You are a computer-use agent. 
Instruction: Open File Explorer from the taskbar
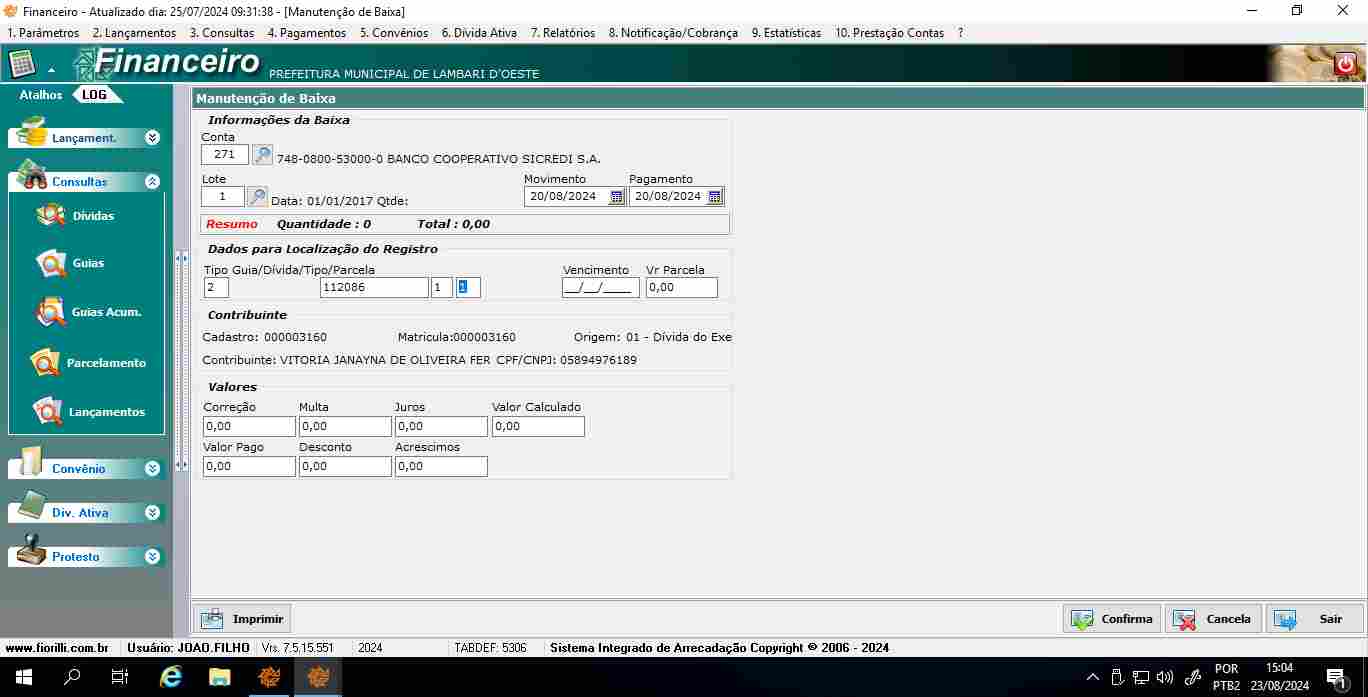(219, 677)
